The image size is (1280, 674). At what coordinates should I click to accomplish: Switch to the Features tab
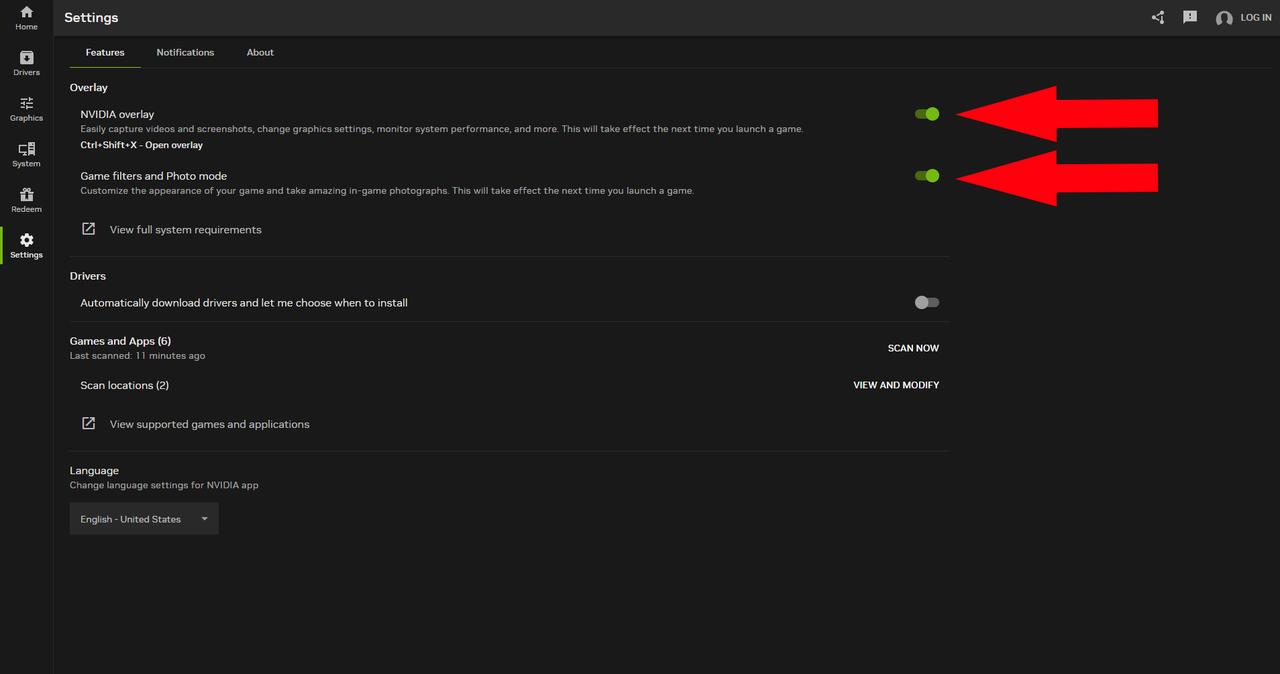[105, 52]
